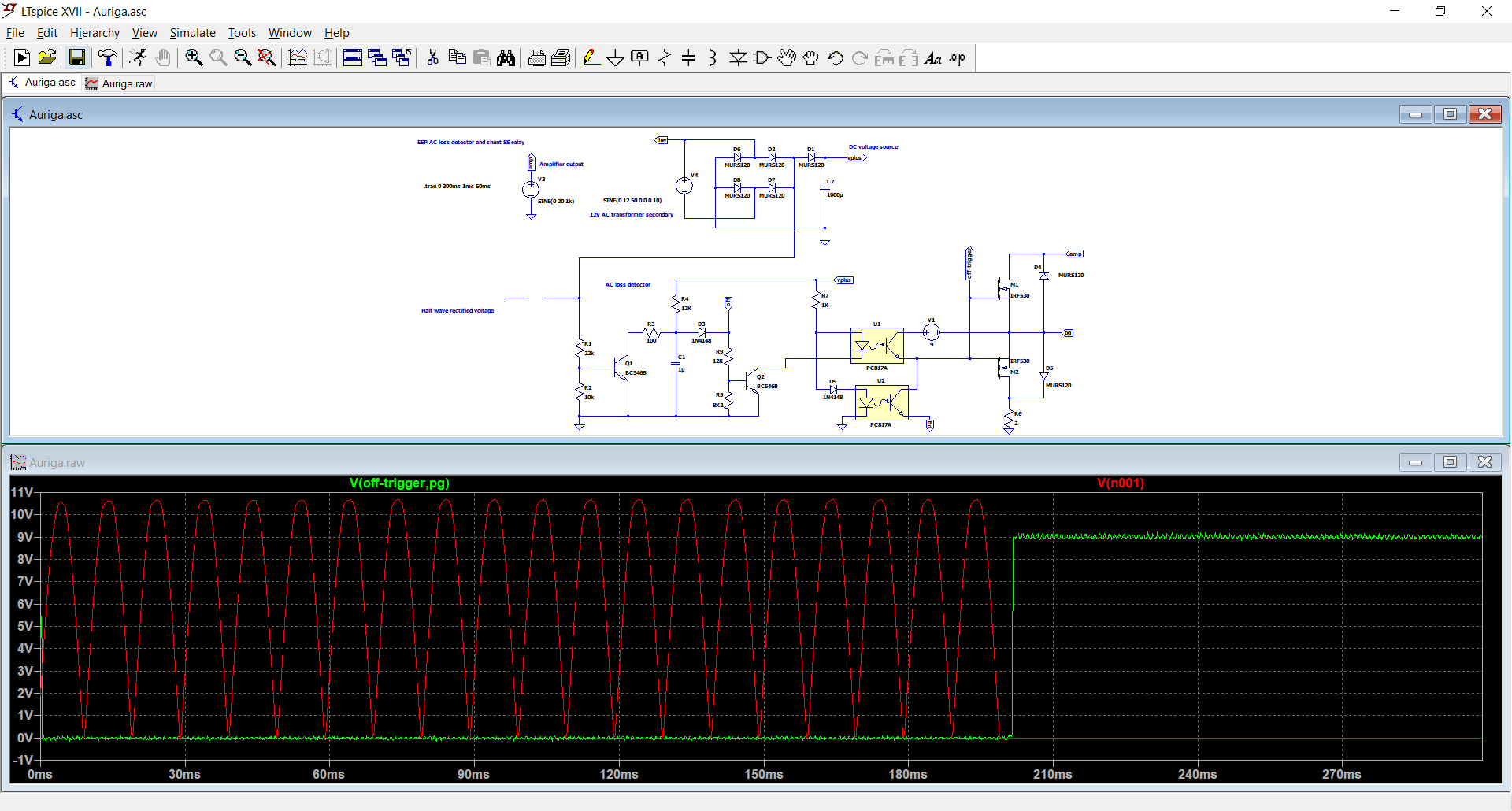Maximize the Auriga.raw waveform window

coord(1450,462)
